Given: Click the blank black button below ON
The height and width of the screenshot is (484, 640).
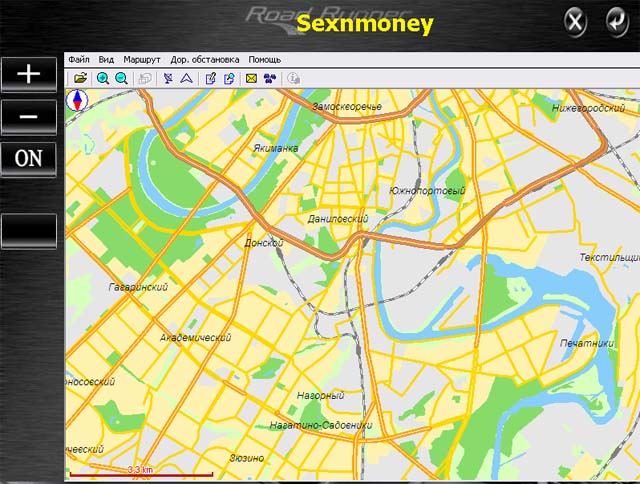Looking at the screenshot, I should point(28,230).
